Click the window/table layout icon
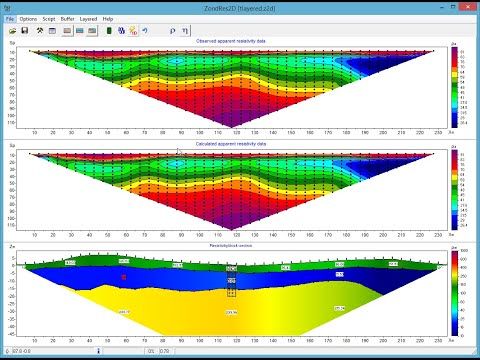Screen dimensions: 480x360 tap(52, 31)
